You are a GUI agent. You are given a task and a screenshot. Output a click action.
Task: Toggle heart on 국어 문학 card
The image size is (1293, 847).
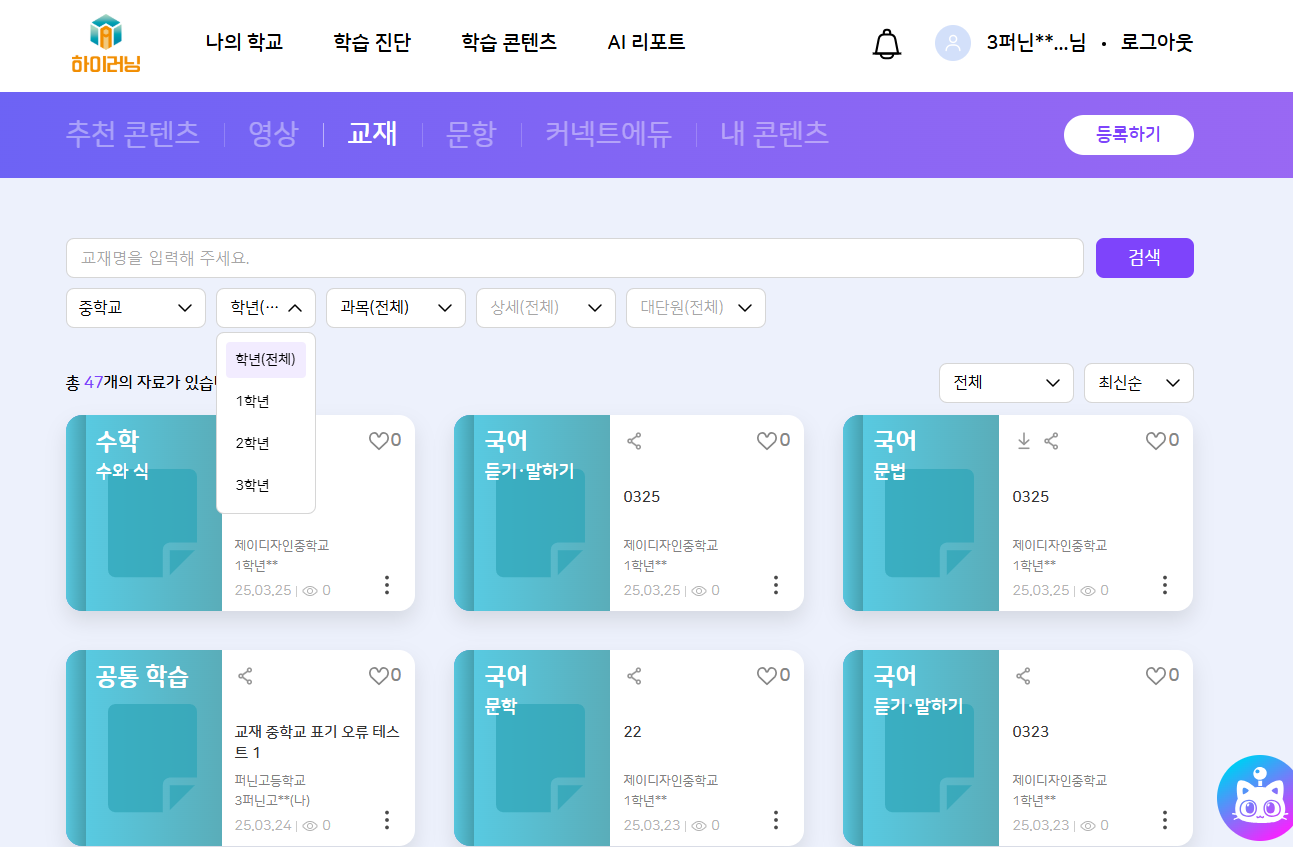pyautogui.click(x=766, y=676)
